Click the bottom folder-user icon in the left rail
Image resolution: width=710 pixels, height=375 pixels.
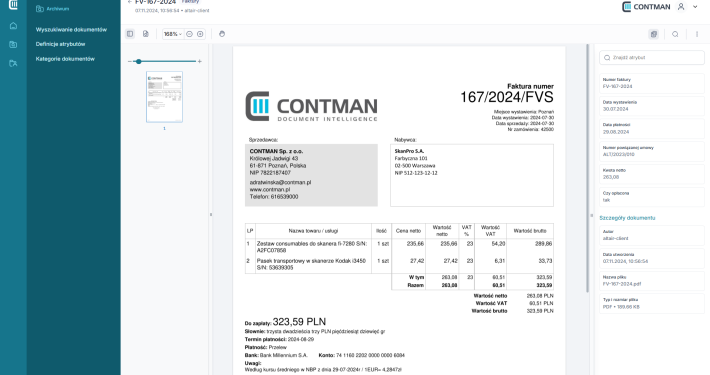13,63
